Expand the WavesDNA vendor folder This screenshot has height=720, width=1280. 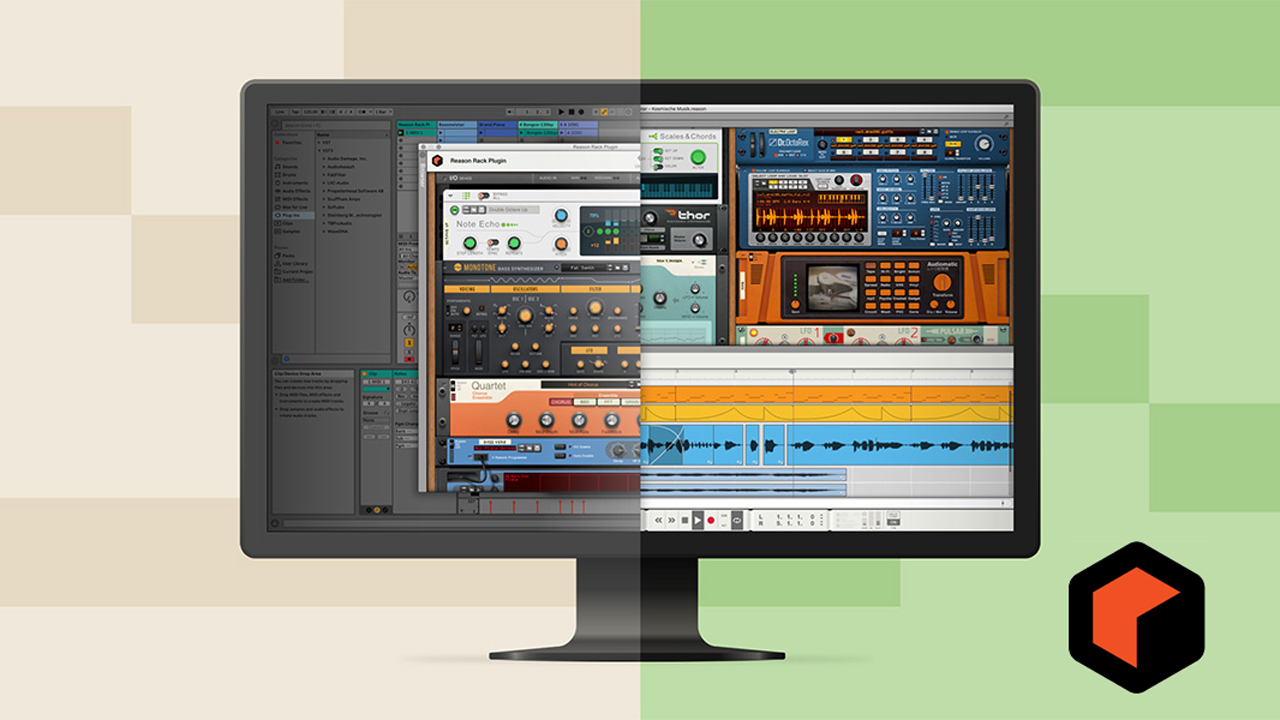coord(322,231)
